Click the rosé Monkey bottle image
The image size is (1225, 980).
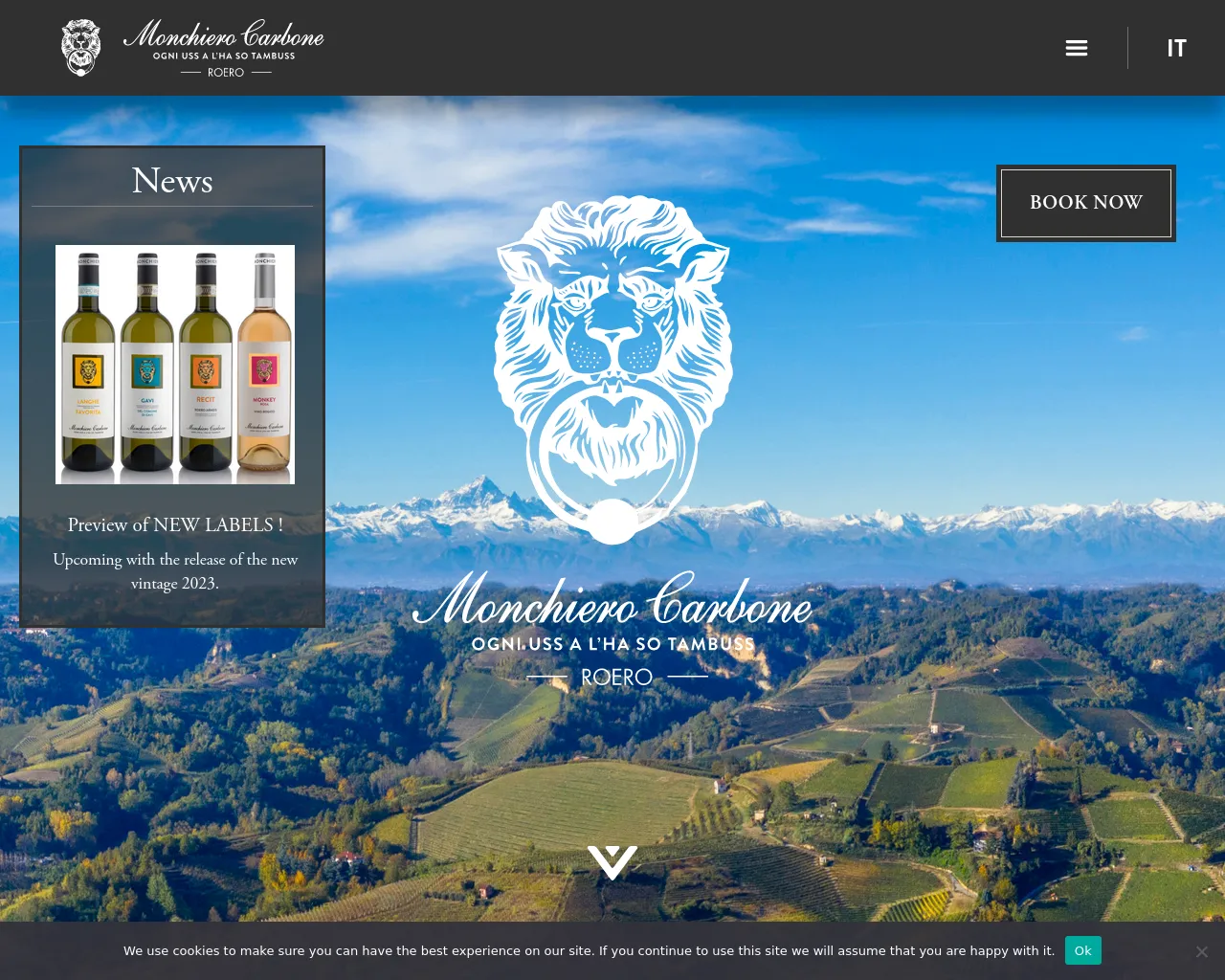pos(264,365)
